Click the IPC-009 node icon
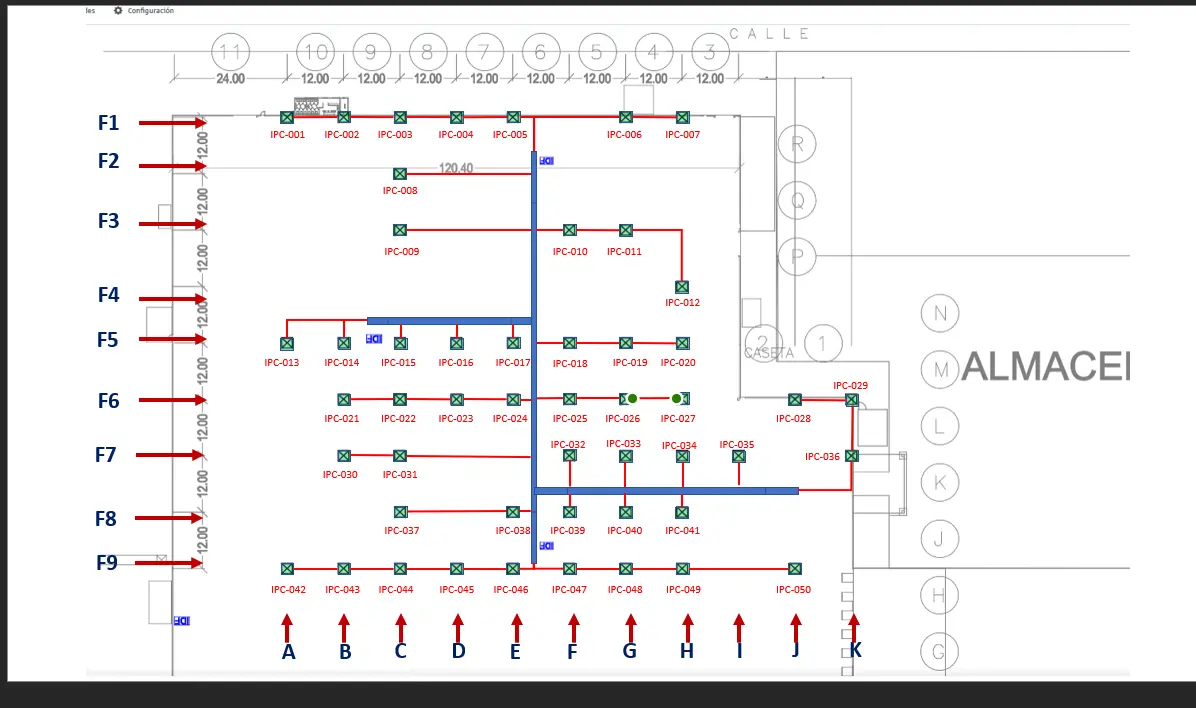 coord(400,230)
